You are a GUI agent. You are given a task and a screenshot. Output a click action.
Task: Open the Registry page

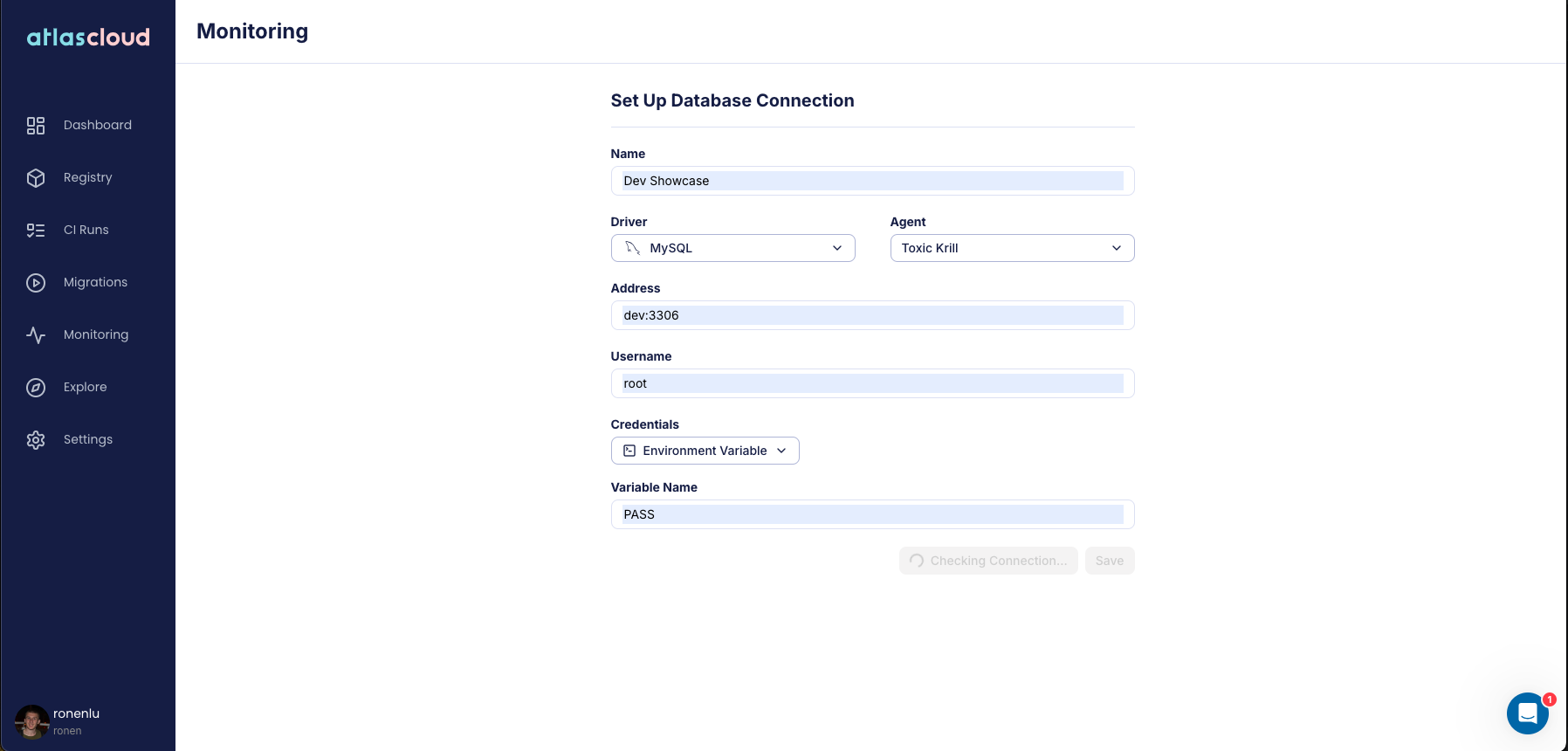pyautogui.click(x=88, y=177)
